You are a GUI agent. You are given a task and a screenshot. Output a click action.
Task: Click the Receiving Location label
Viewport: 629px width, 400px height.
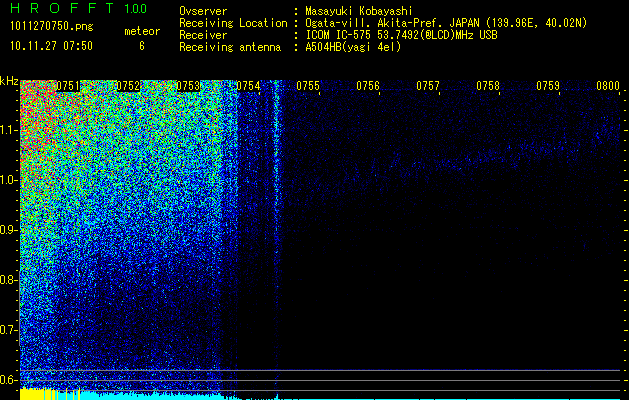[x=233, y=23]
